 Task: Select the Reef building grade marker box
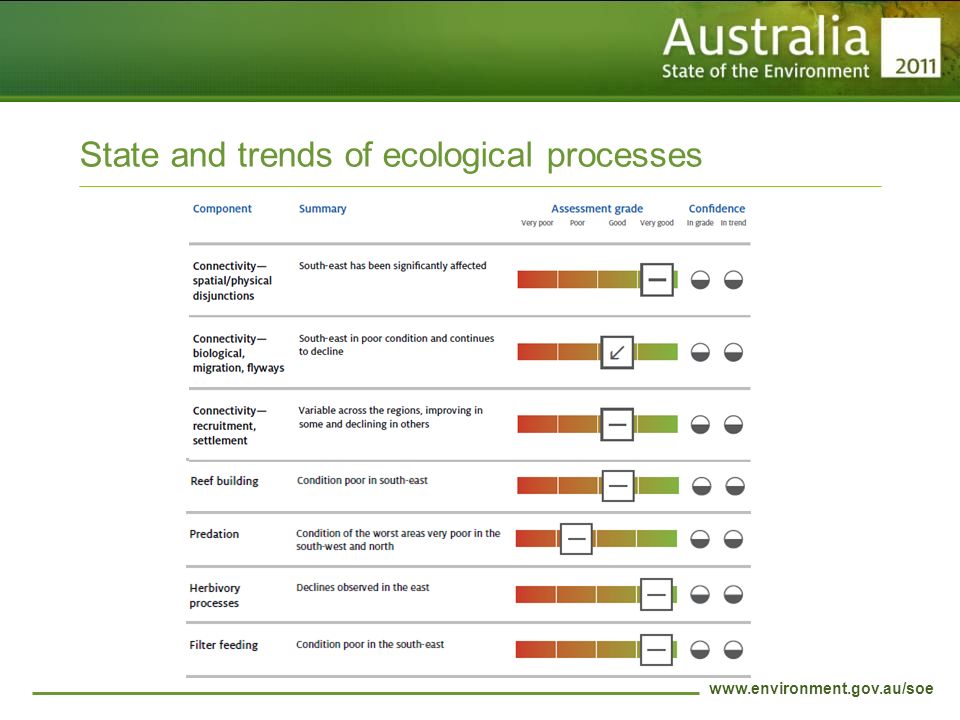(618, 486)
